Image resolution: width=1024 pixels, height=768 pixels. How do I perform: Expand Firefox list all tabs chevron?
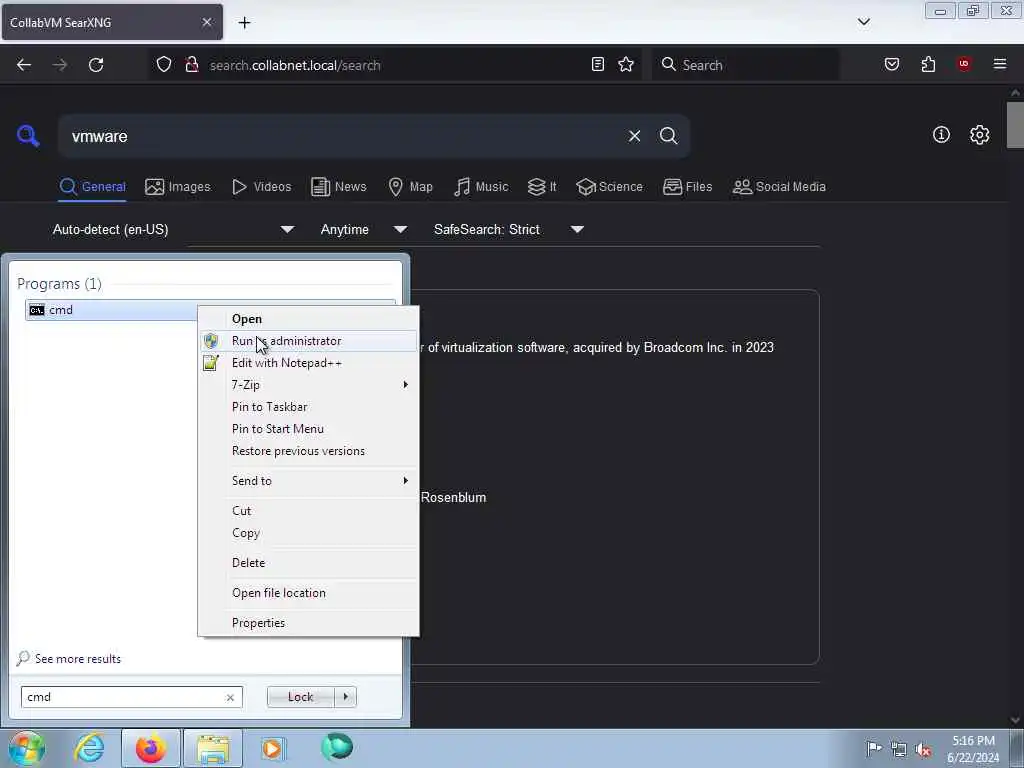coord(863,22)
